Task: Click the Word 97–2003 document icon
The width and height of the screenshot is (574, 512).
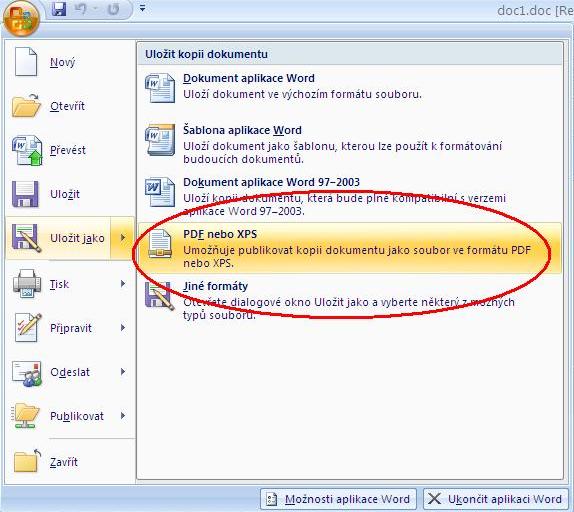Action: pos(160,192)
